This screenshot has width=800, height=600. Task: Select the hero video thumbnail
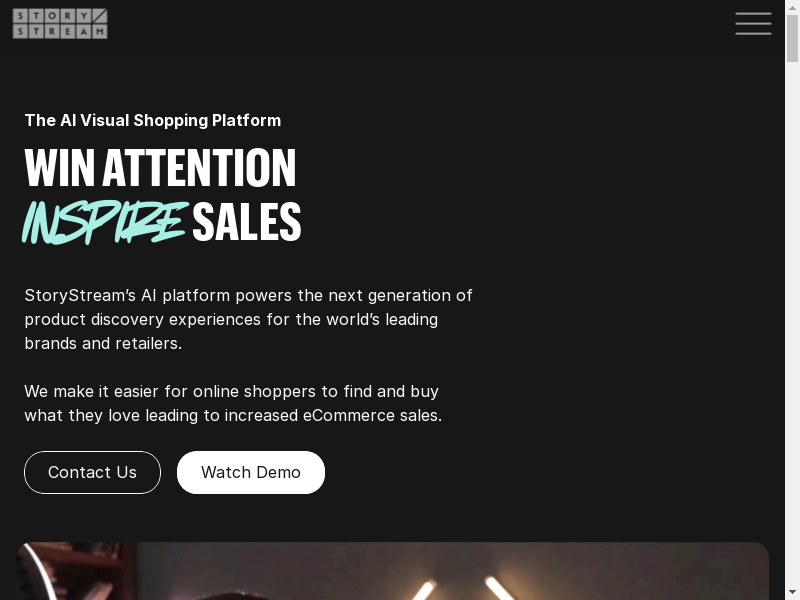(392, 571)
